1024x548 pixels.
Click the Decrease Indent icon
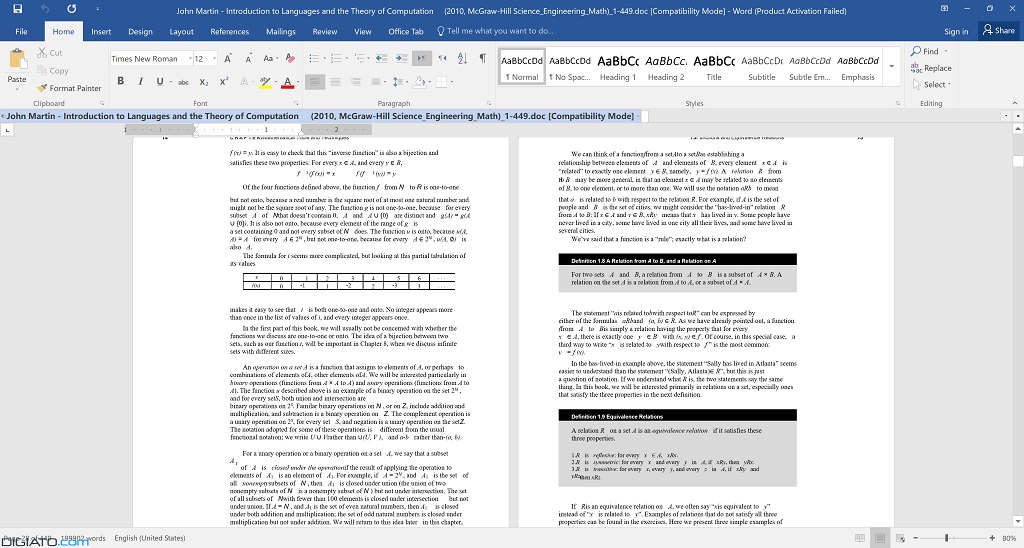(x=381, y=59)
